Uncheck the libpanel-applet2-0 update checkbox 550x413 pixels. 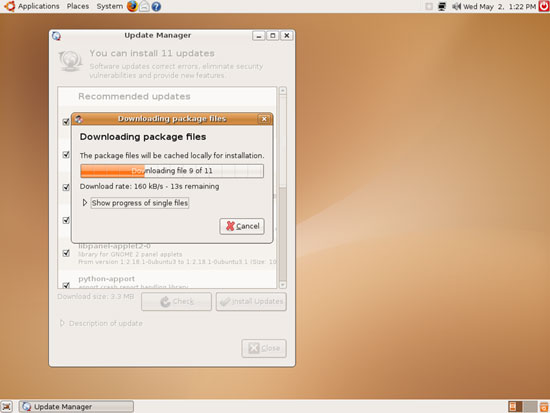point(66,253)
